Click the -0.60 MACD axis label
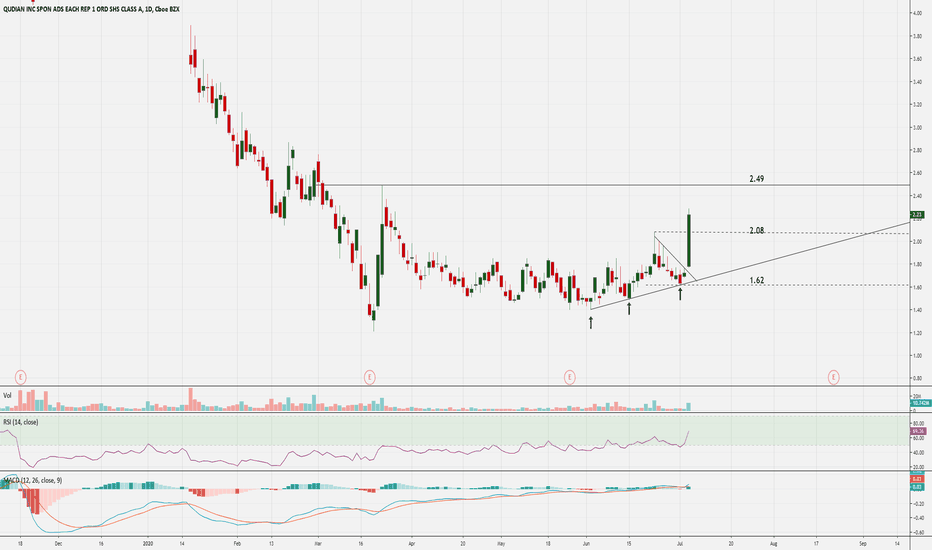This screenshot has width=932, height=550. click(918, 533)
